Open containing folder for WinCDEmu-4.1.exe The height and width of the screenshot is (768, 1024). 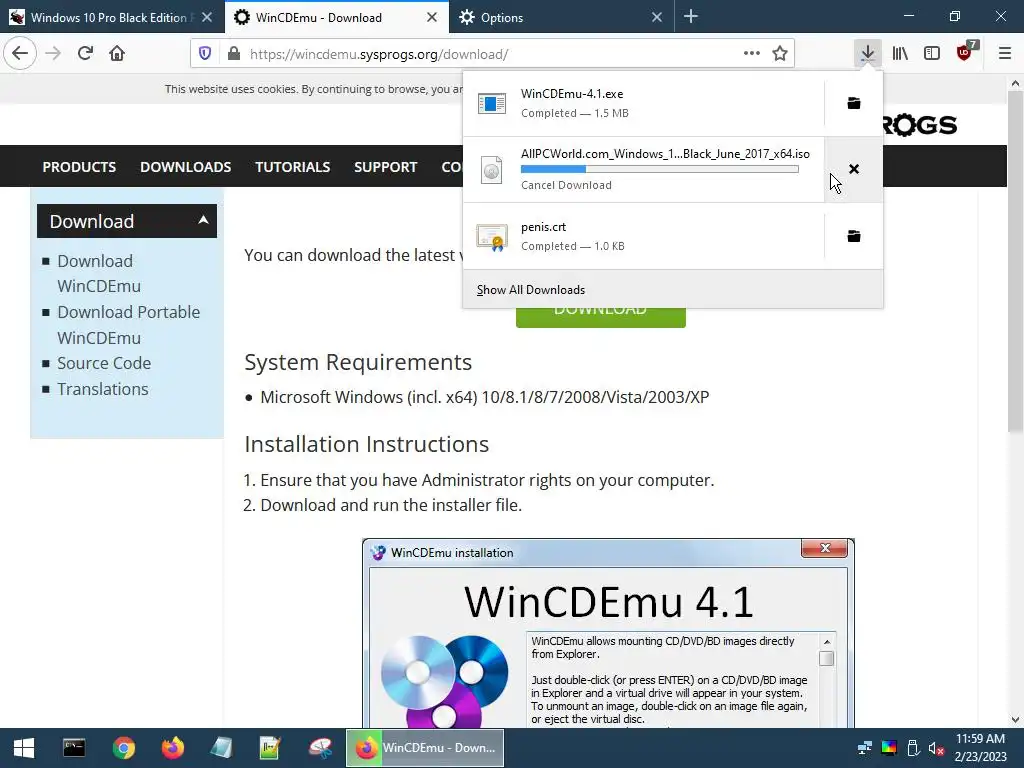854,103
